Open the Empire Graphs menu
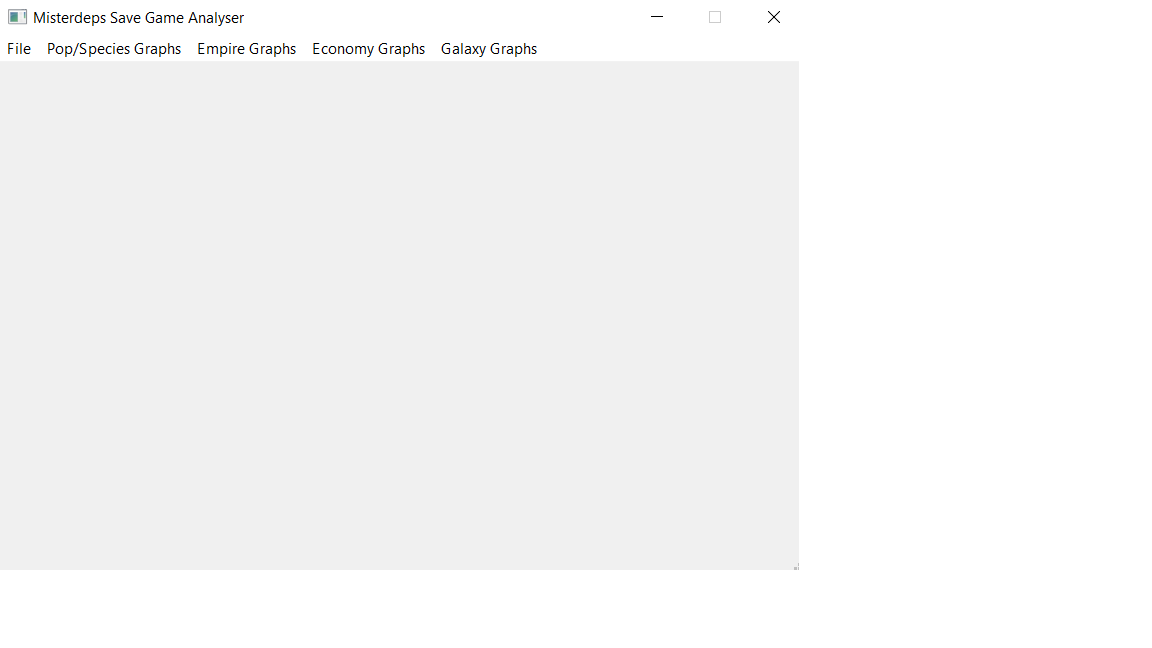Screen dimensions: 1152x648 246,48
